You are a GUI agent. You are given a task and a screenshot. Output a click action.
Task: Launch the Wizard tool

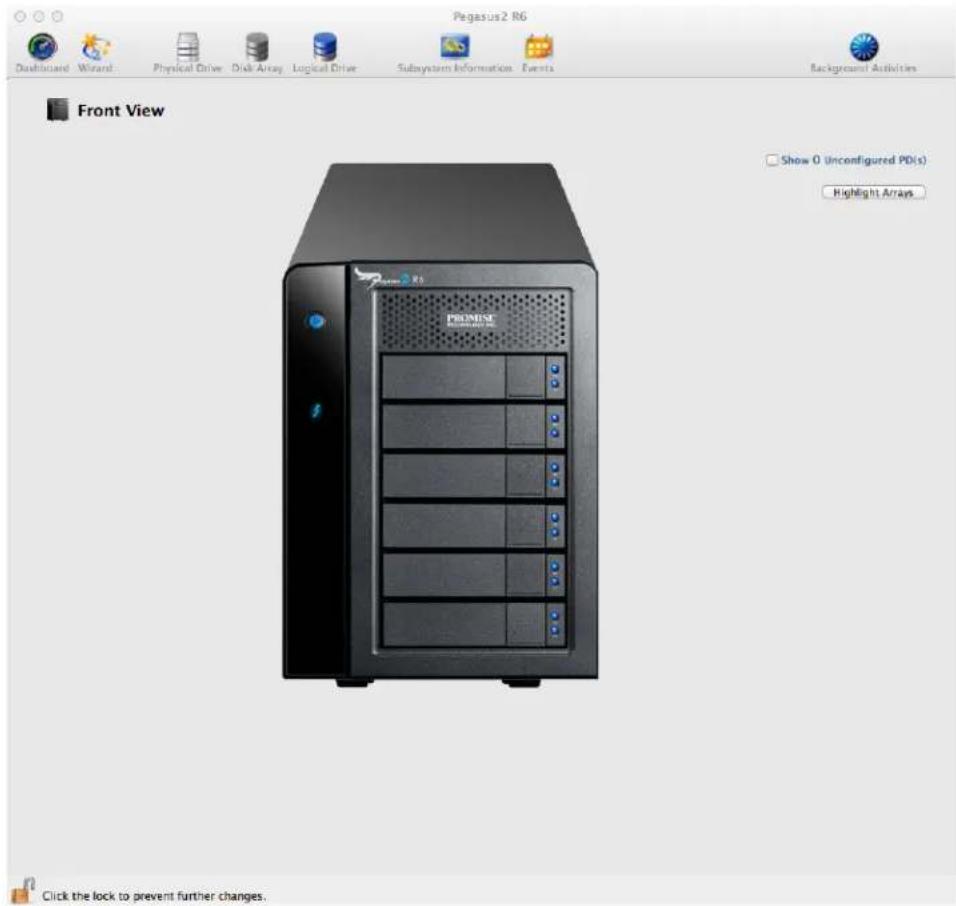click(x=95, y=53)
